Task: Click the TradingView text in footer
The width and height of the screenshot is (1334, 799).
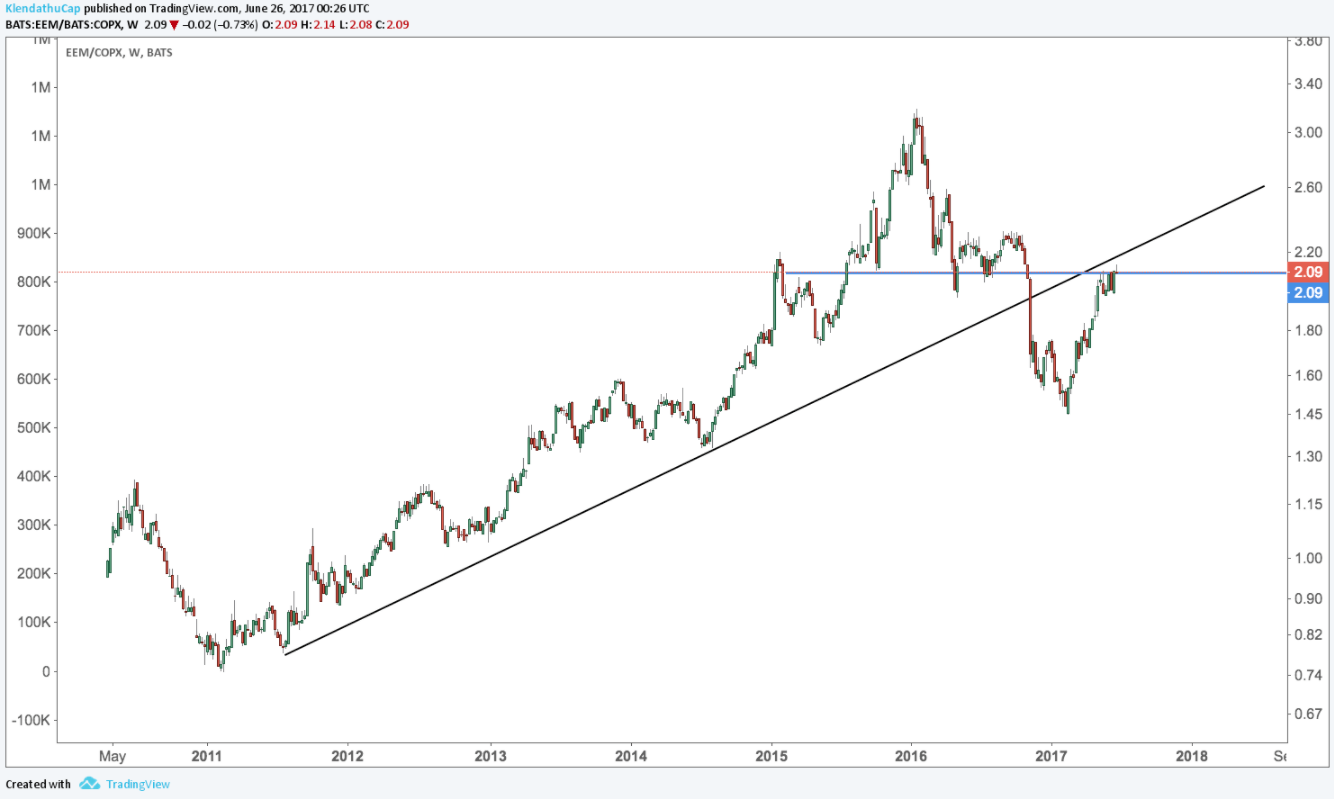Action: (x=137, y=784)
